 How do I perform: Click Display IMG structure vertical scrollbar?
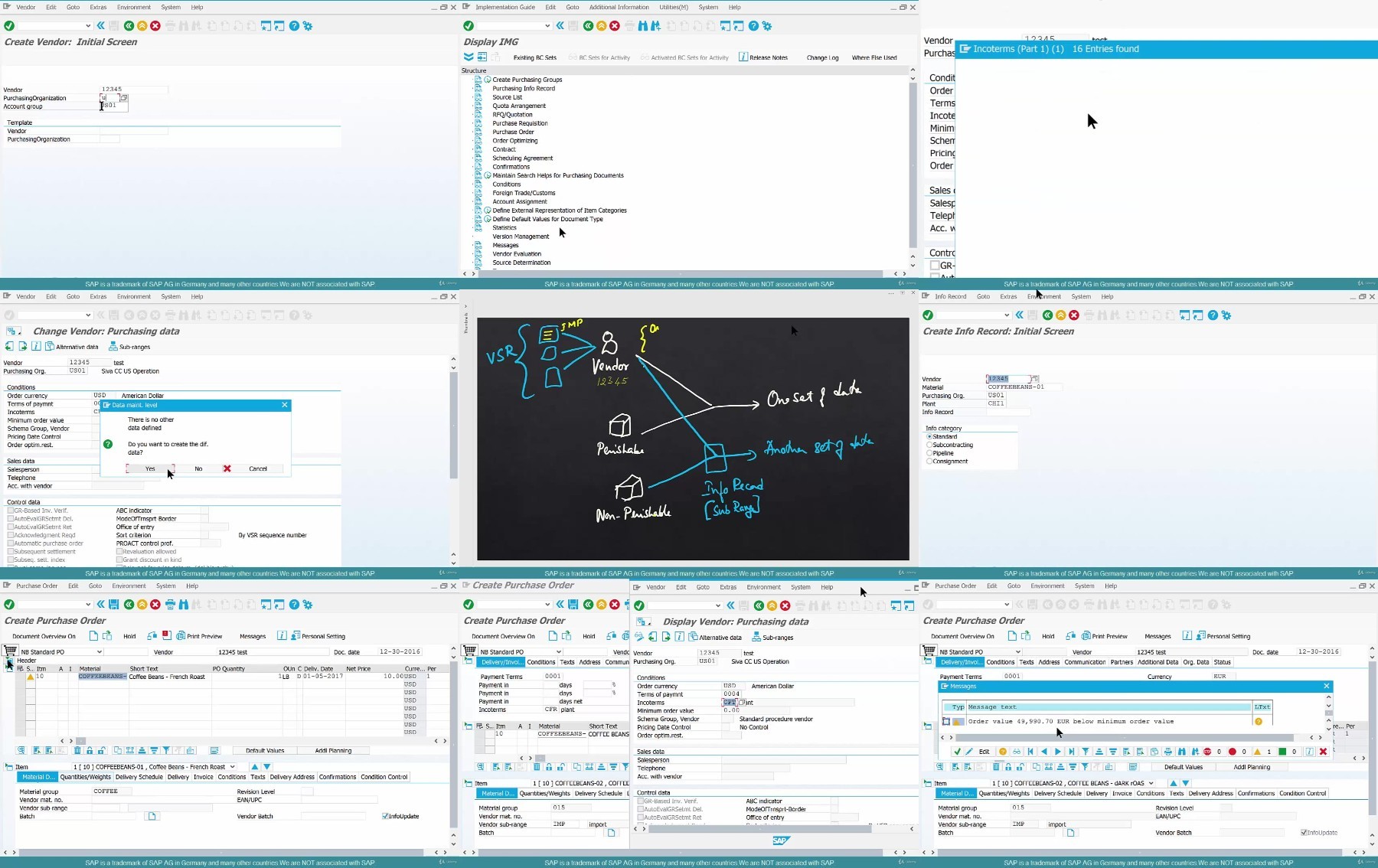(913, 165)
